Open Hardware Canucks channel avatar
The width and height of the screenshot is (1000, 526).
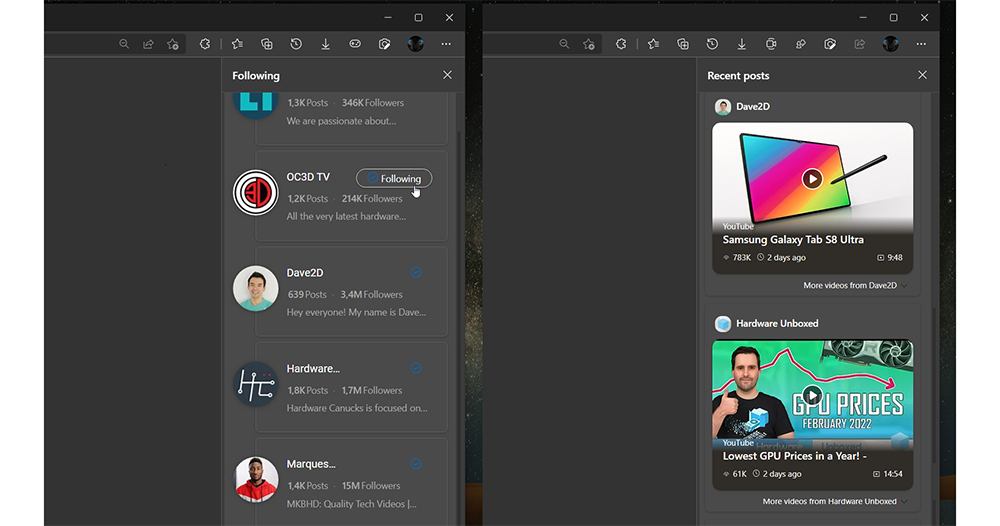pyautogui.click(x=256, y=384)
